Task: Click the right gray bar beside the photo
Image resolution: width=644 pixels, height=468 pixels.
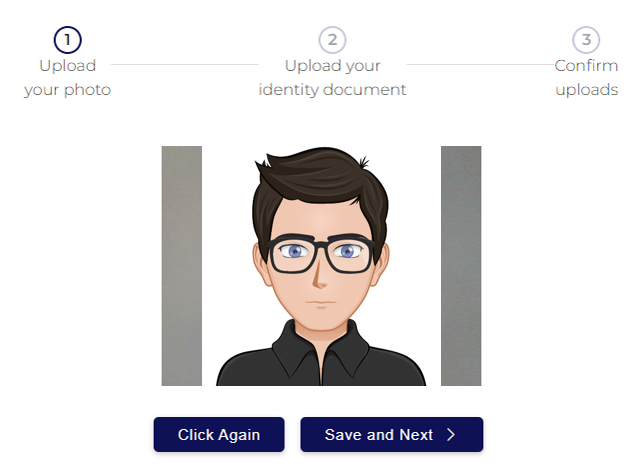Action: tap(461, 266)
